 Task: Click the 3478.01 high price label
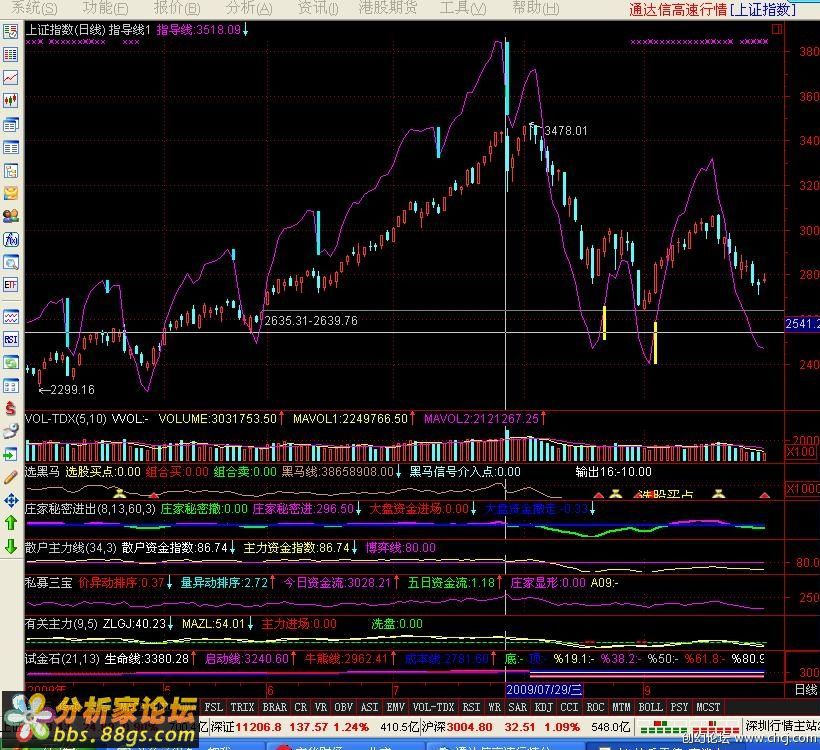tap(565, 130)
